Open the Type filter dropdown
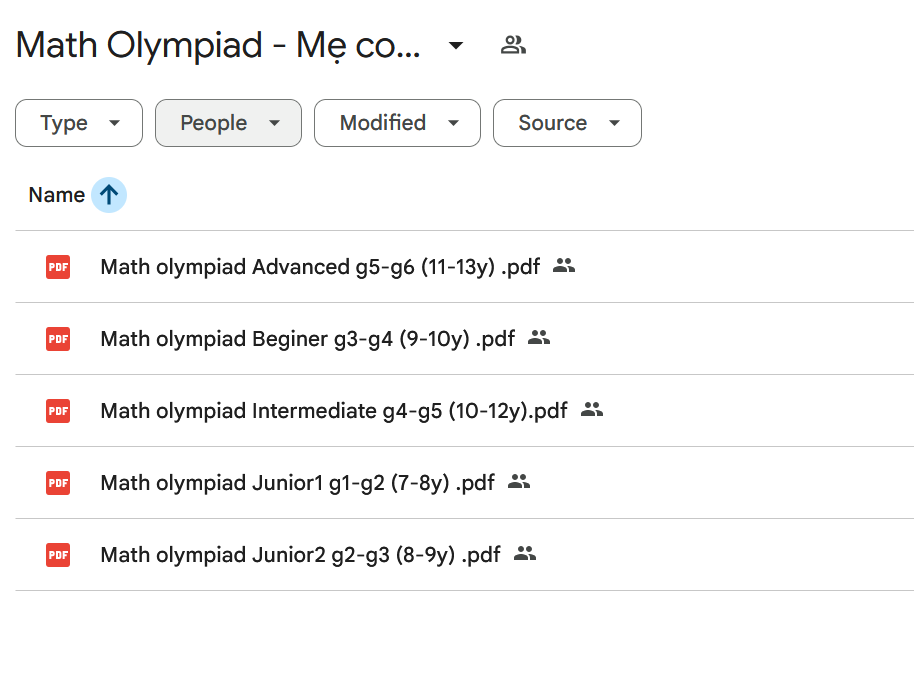This screenshot has width=914, height=692. click(x=79, y=123)
